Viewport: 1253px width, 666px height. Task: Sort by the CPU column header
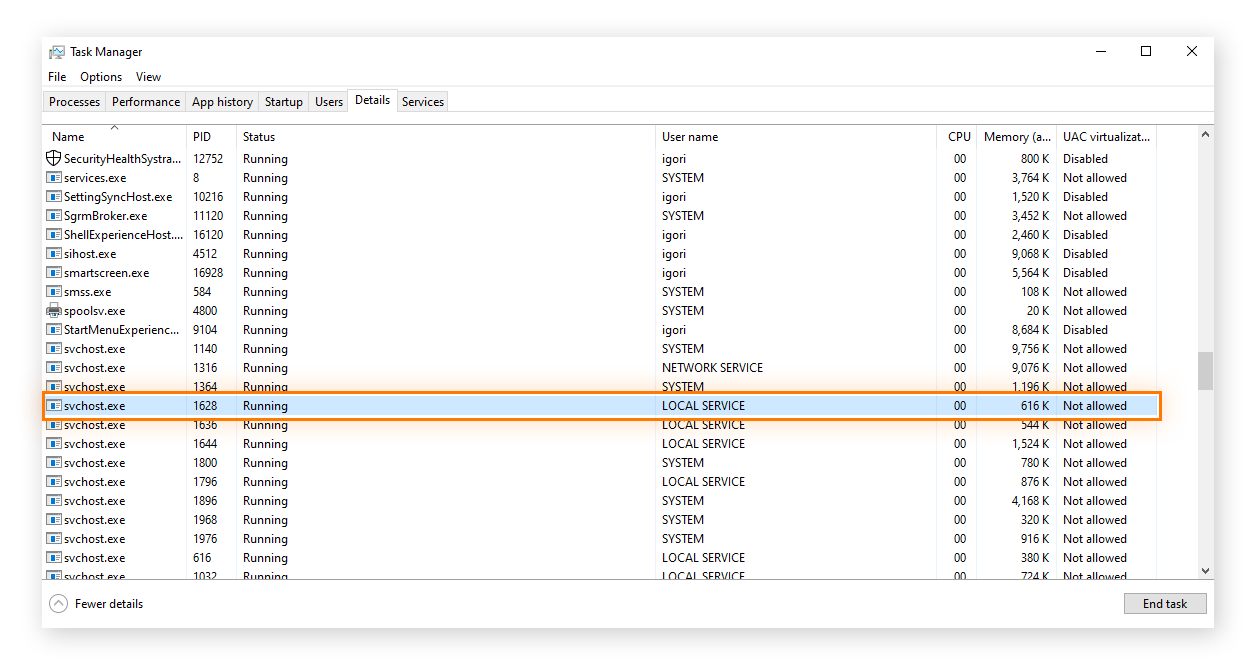pos(955,137)
